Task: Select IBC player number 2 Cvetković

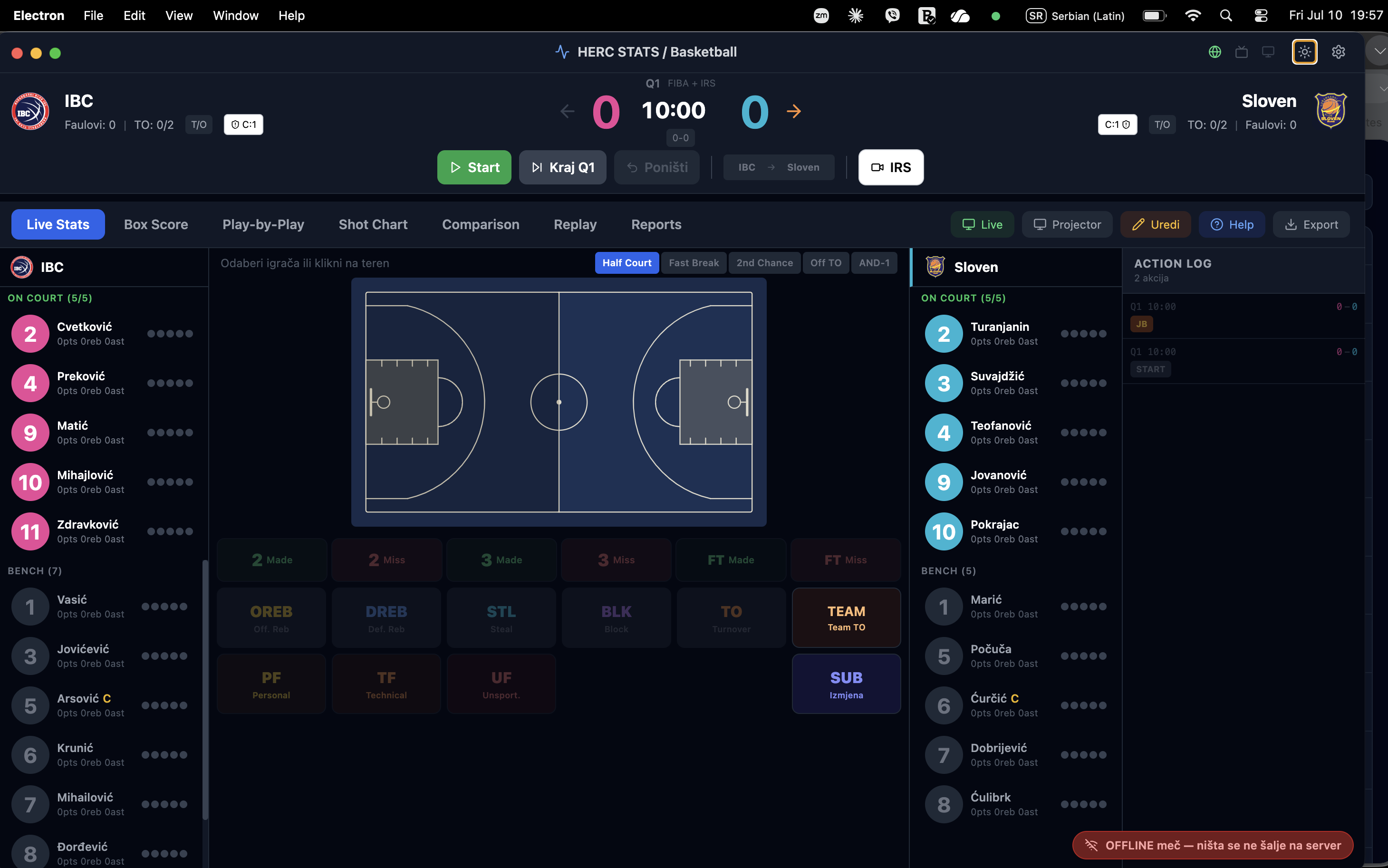Action: [103, 334]
